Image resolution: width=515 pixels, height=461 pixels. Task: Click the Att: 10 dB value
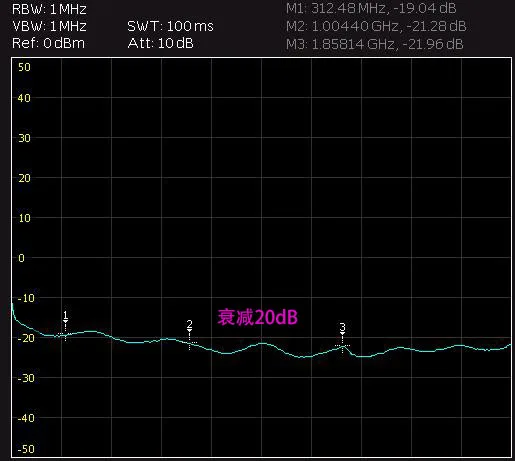coord(160,43)
